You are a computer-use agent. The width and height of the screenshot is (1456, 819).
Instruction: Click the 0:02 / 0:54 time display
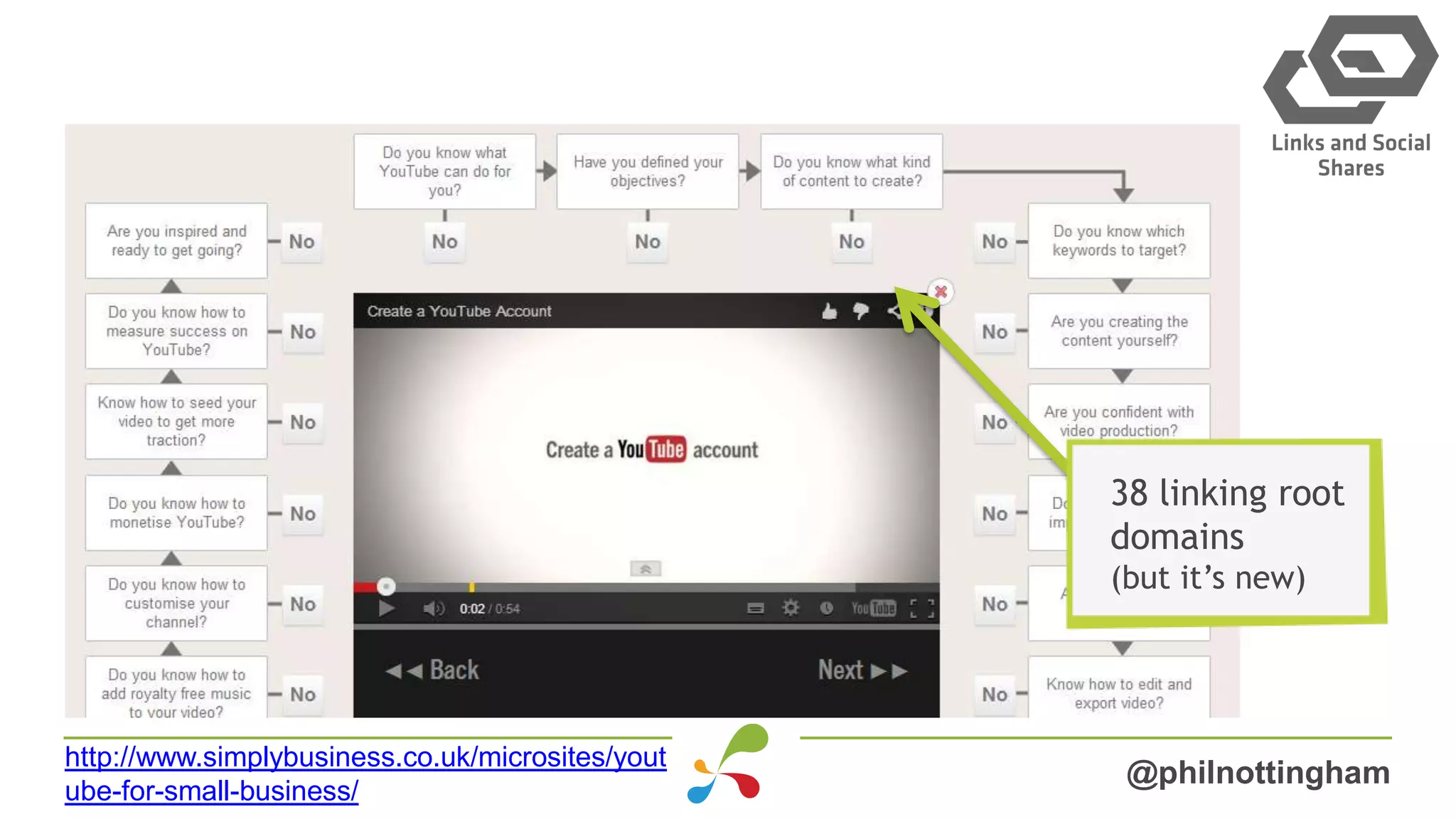pyautogui.click(x=489, y=609)
